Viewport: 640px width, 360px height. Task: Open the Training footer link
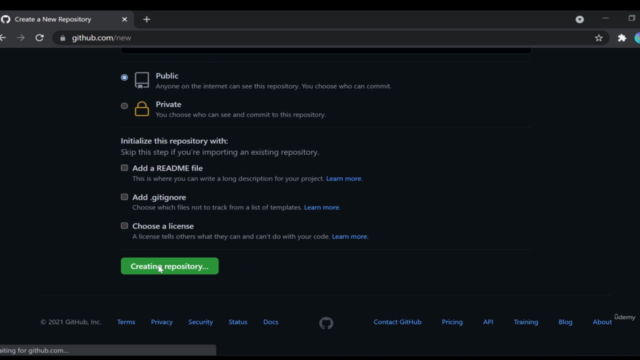pos(526,322)
